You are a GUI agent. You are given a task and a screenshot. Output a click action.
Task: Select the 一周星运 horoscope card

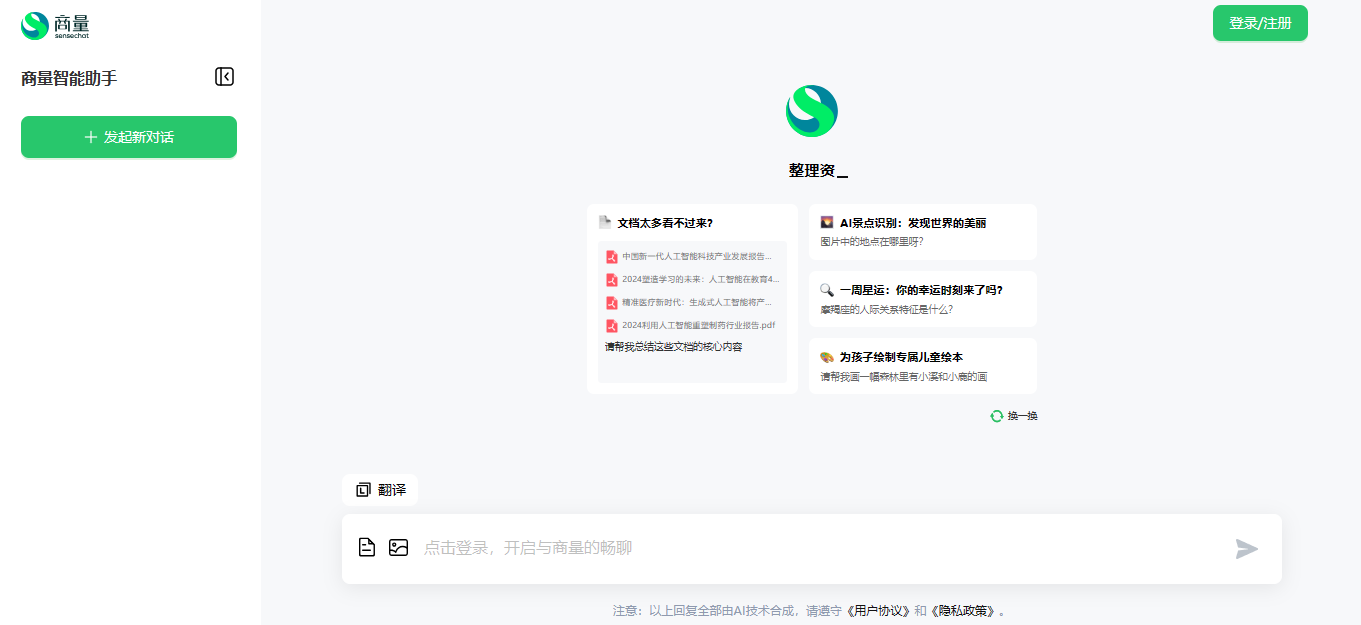point(922,298)
